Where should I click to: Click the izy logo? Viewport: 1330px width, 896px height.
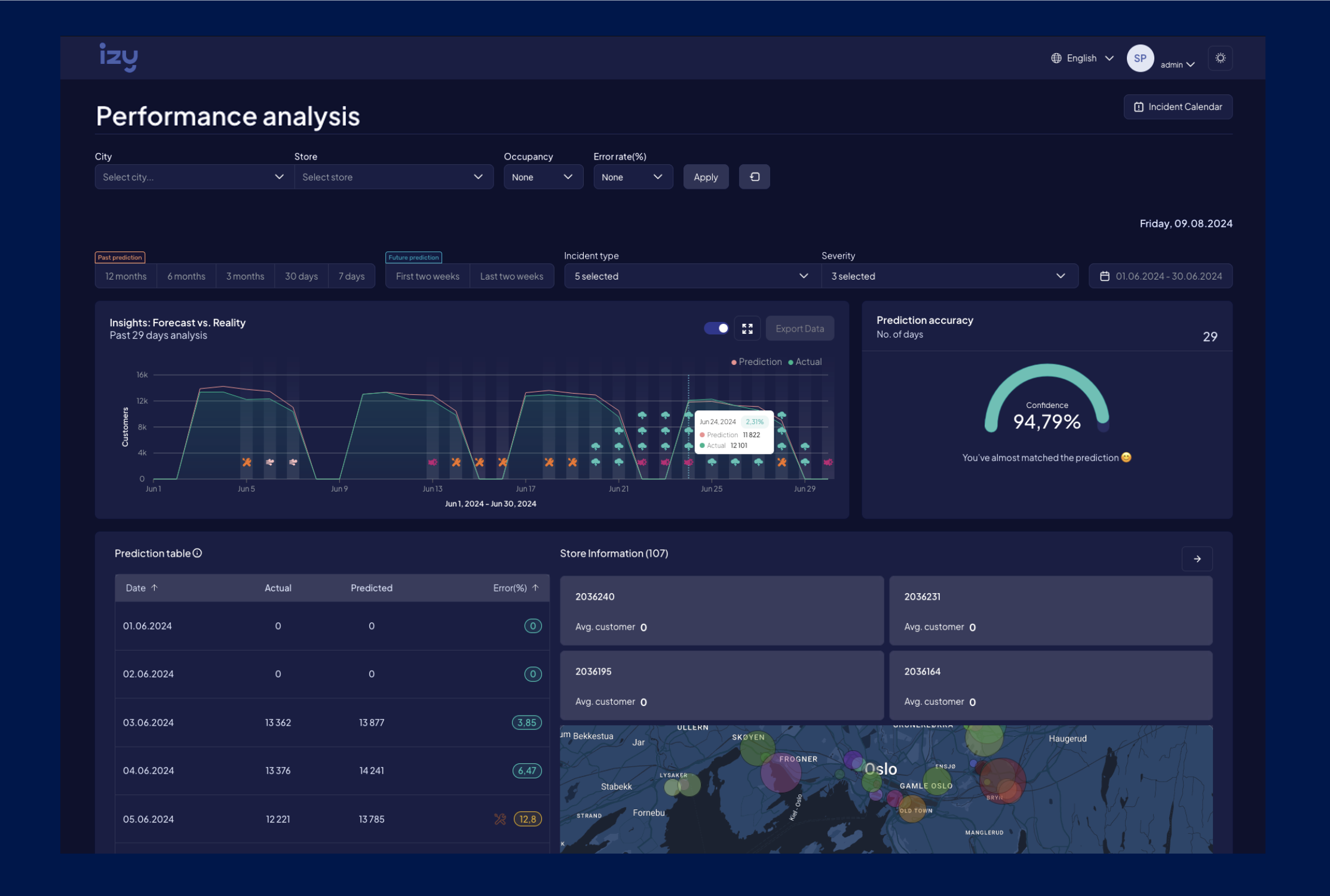point(118,57)
